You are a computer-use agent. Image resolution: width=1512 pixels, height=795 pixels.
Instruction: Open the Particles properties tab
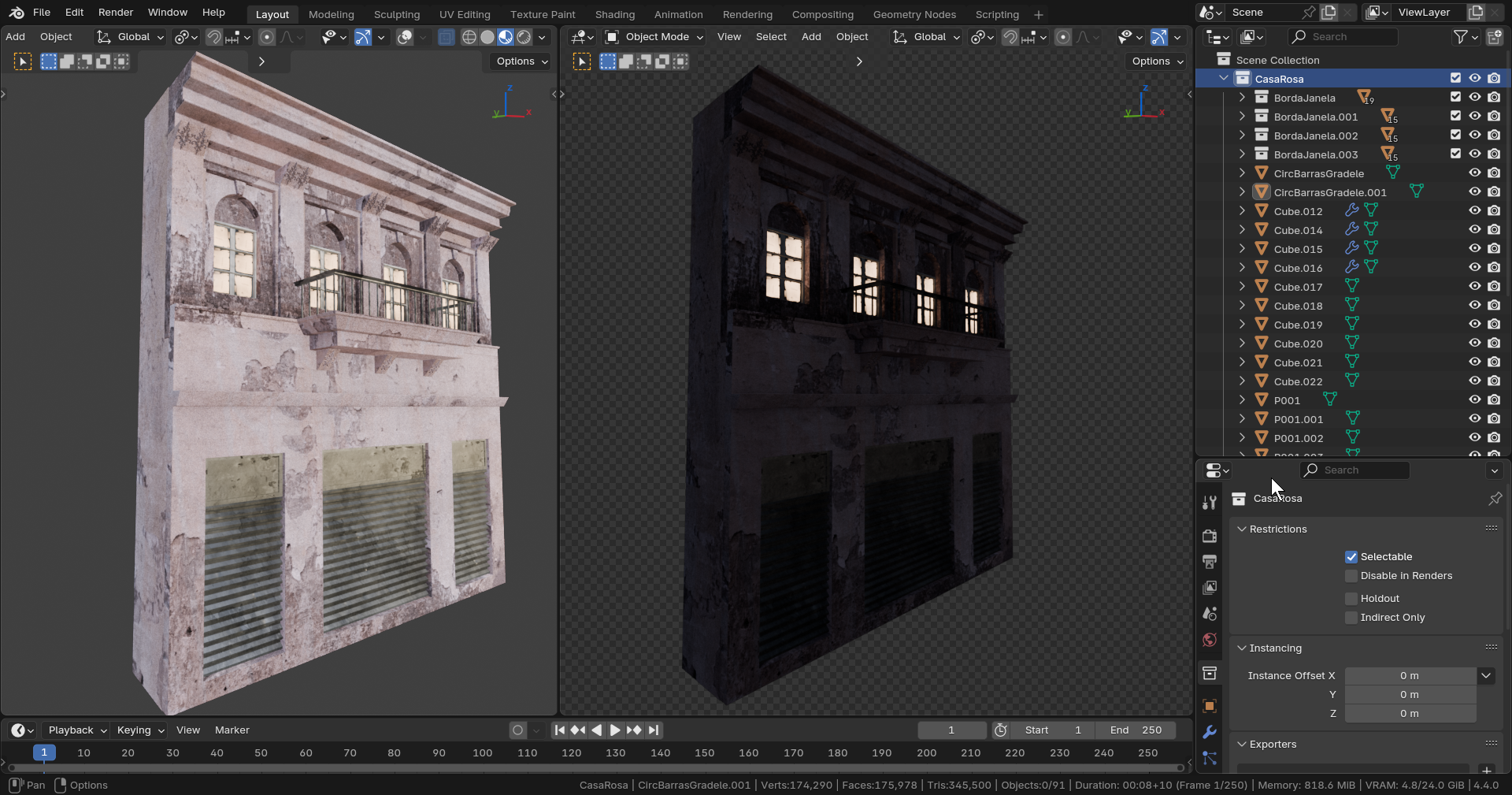click(1210, 758)
